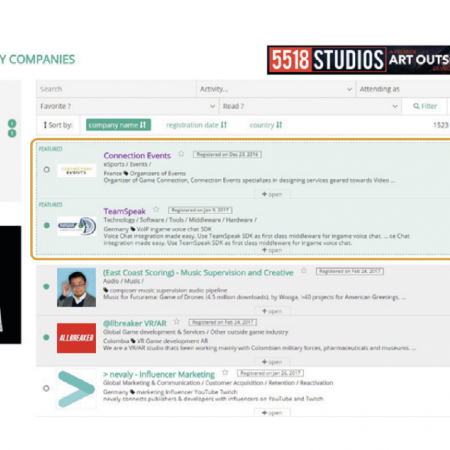
Task: Open @llbreaker VR/AR company link
Action: 135,323
